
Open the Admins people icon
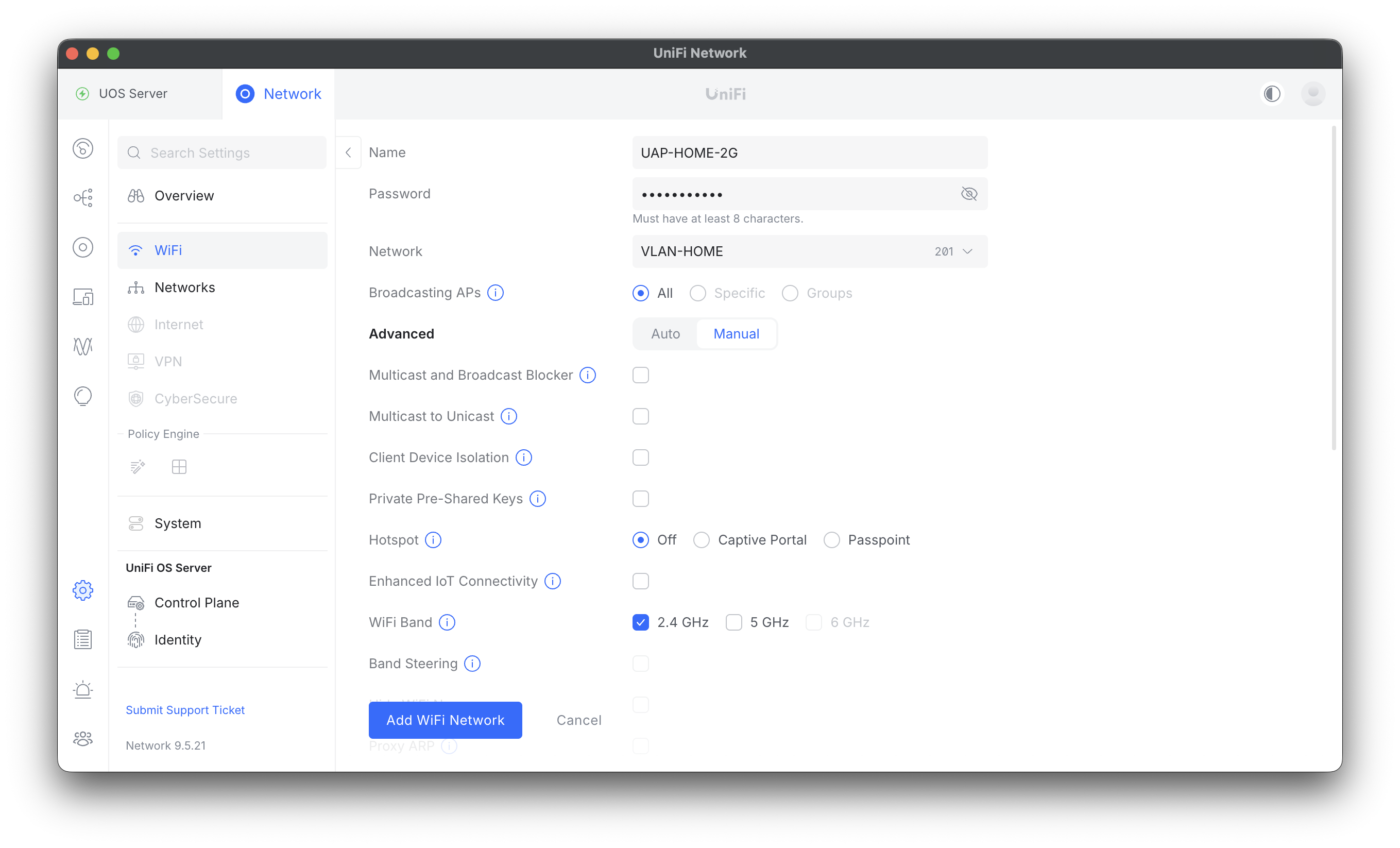click(83, 738)
